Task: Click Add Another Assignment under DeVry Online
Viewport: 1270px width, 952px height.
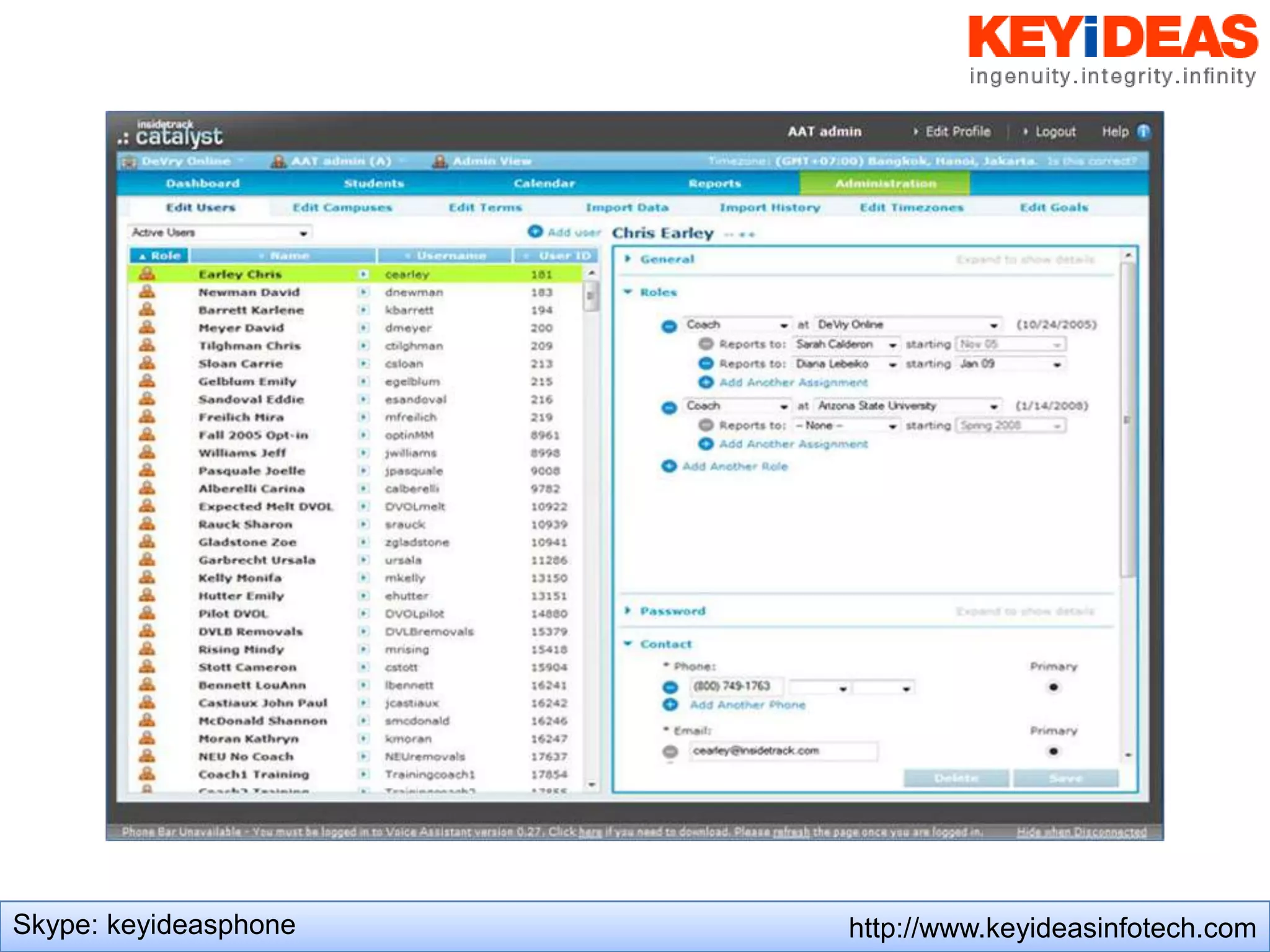Action: [793, 382]
